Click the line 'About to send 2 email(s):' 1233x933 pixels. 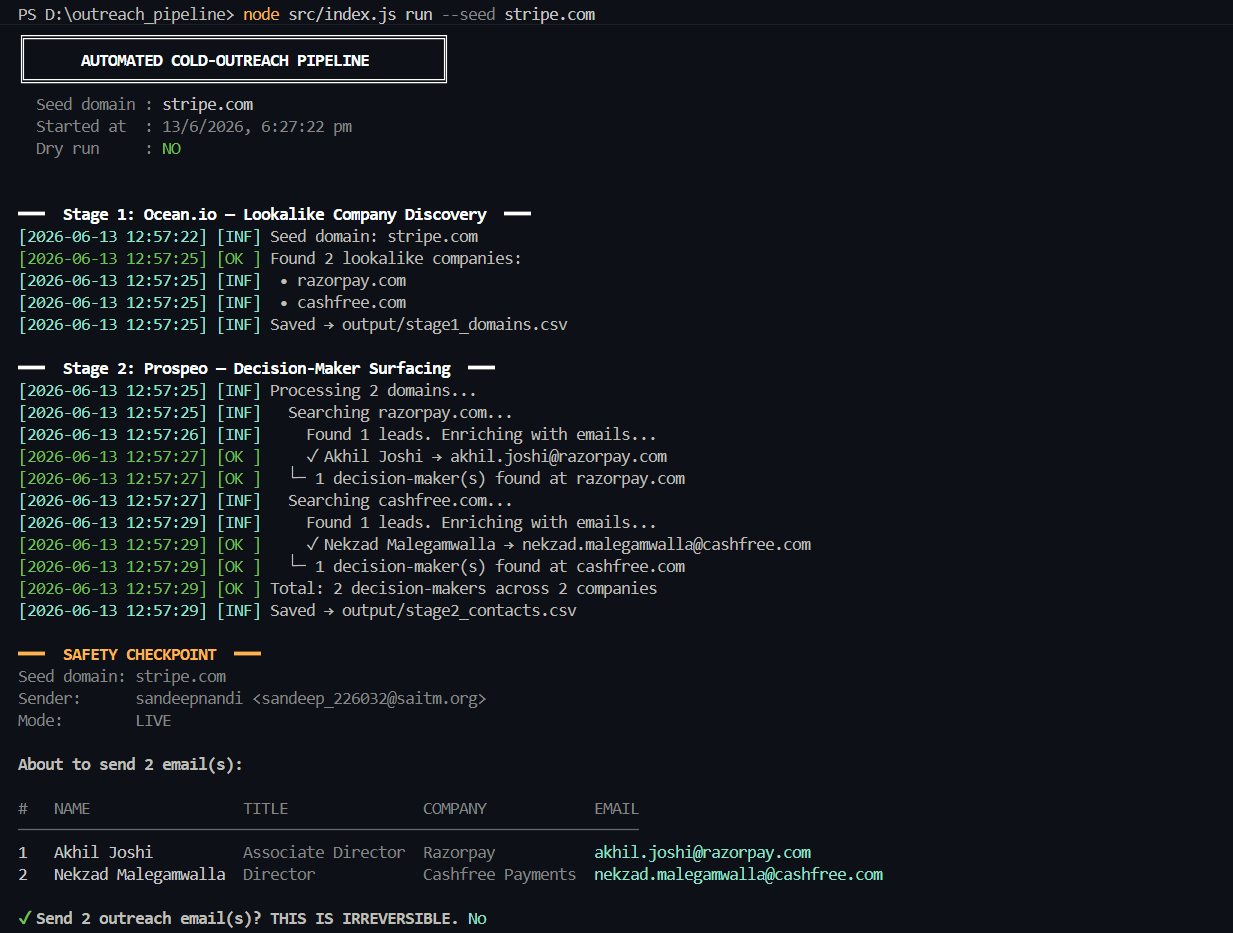pyautogui.click(x=130, y=764)
